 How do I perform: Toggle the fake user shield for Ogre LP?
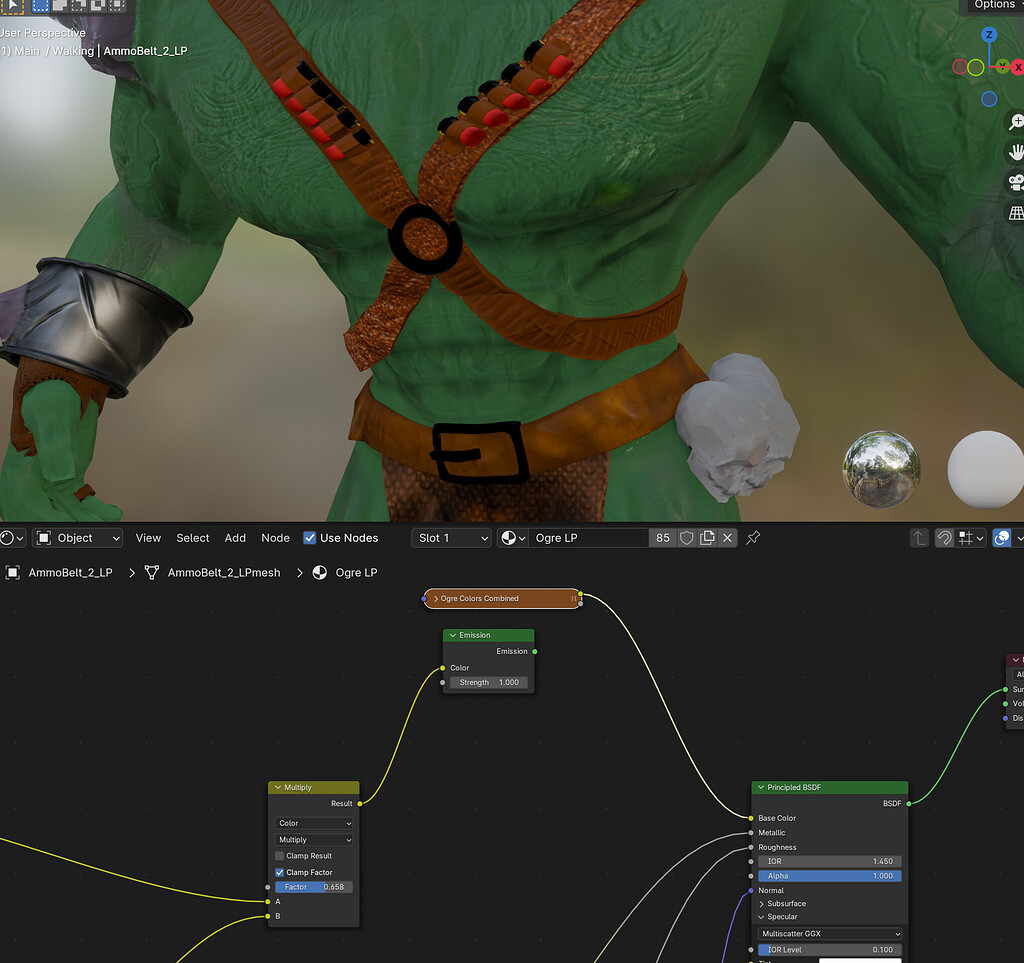click(687, 537)
